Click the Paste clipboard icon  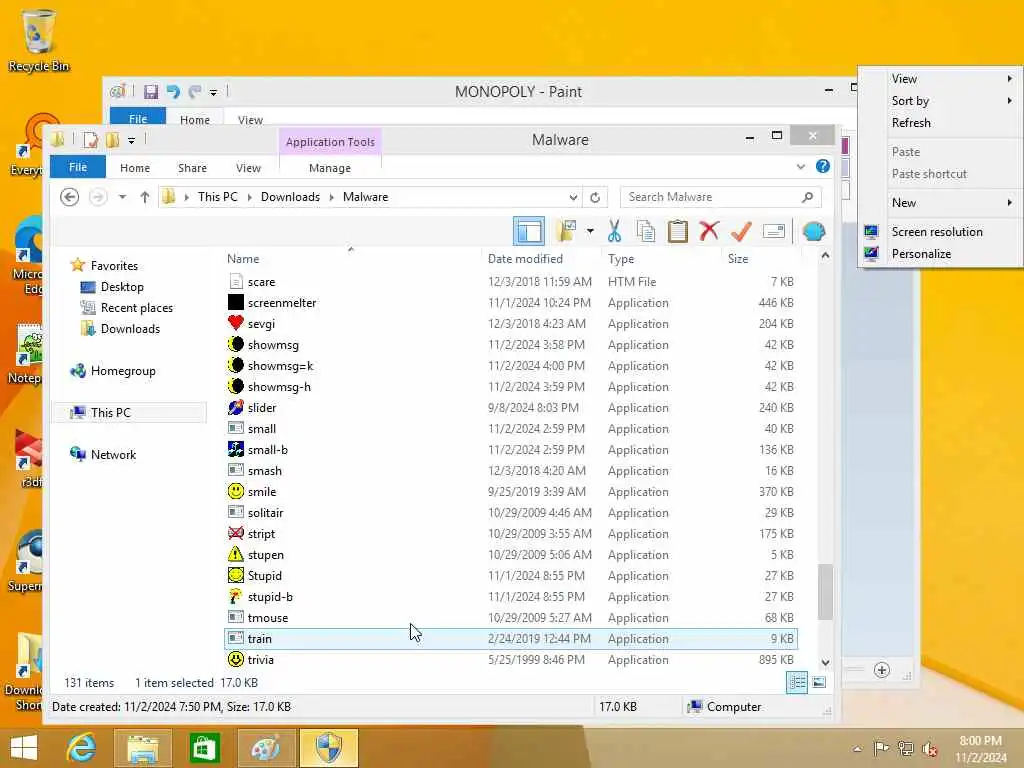pos(677,231)
